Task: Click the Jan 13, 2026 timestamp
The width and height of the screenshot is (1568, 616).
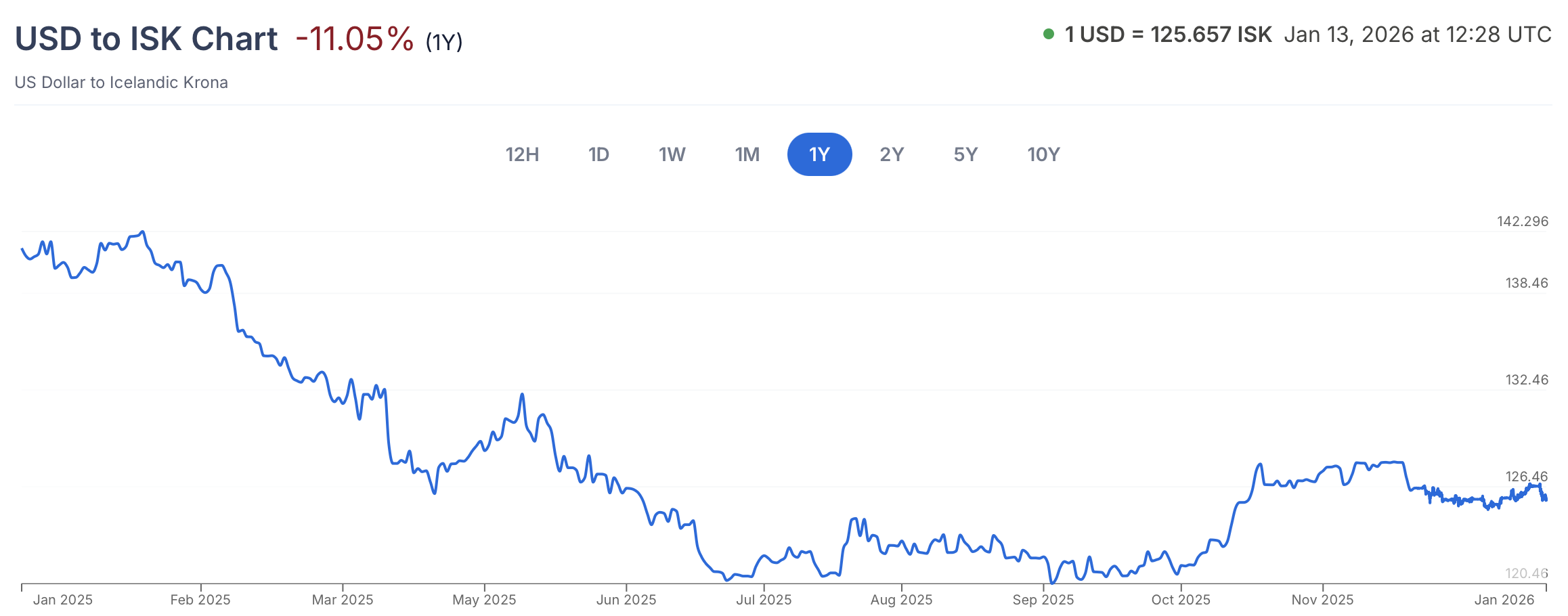Action: pos(1417,35)
